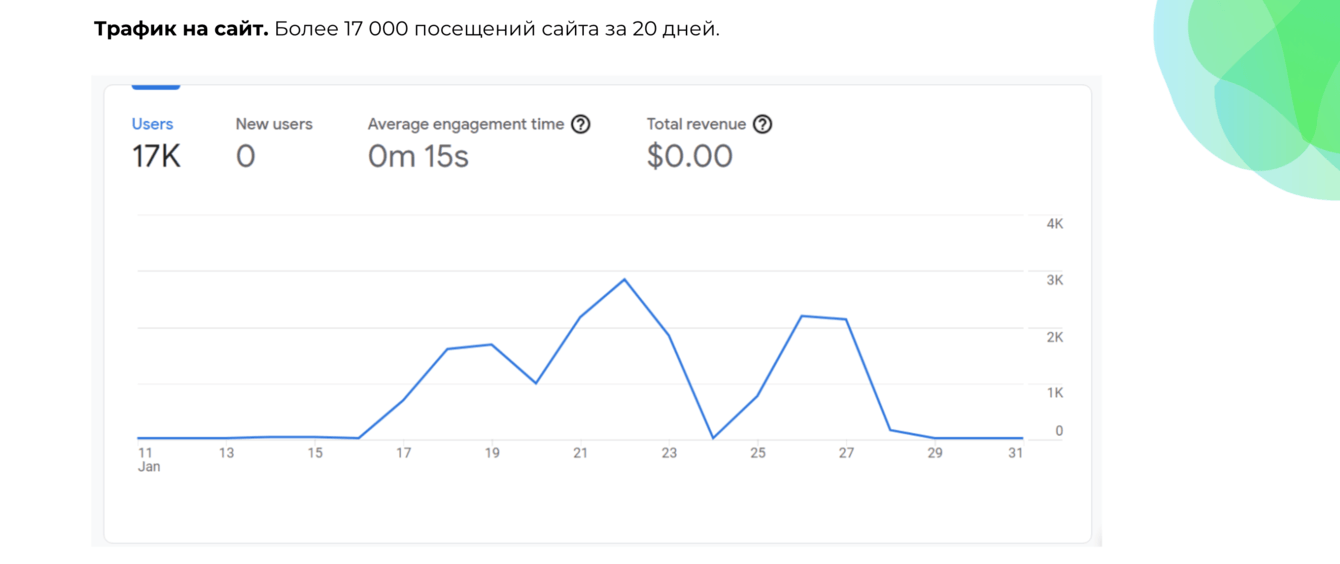
Task: Click the chart dip on January 24
Action: [x=713, y=438]
